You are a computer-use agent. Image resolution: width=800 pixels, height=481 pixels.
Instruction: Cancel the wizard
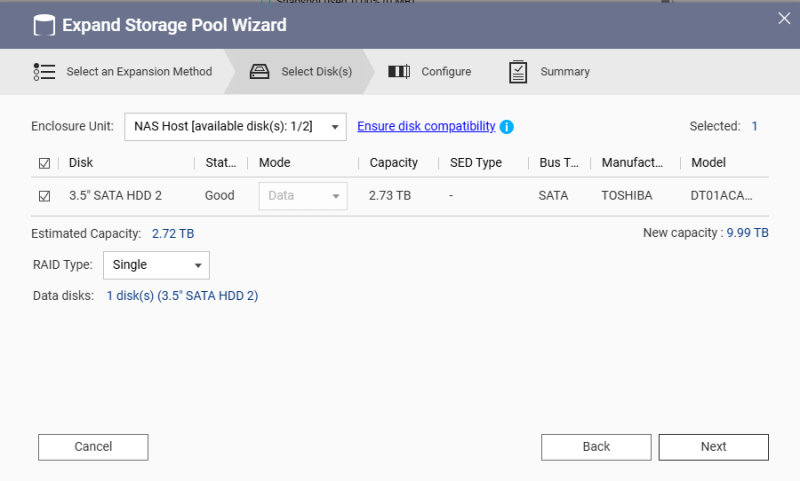(93, 447)
